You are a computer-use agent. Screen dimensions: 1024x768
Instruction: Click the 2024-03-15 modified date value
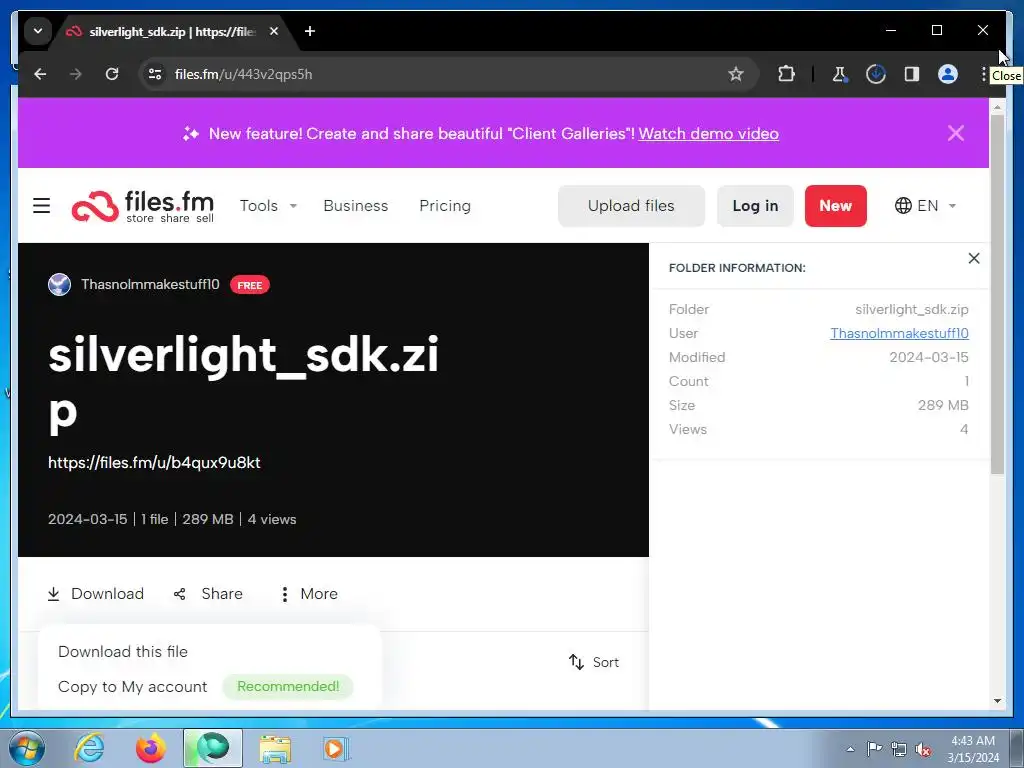[929, 357]
